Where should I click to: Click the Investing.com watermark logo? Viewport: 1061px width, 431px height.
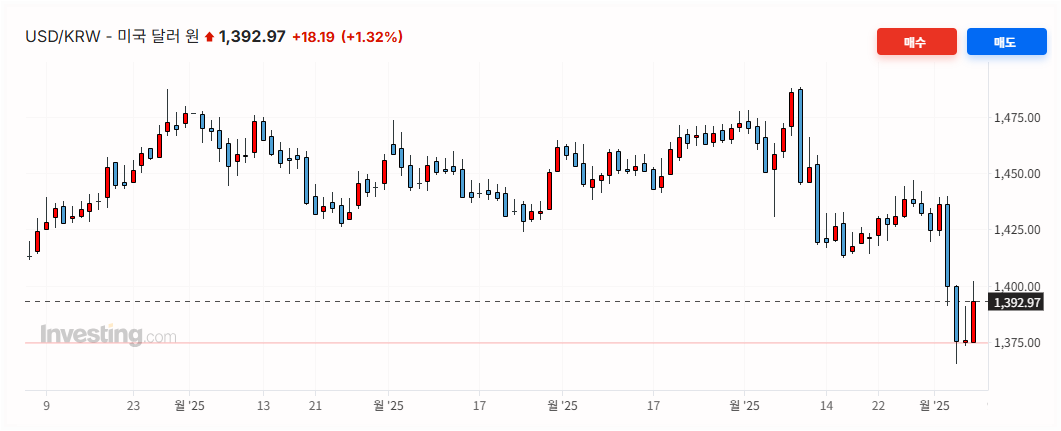(x=108, y=335)
